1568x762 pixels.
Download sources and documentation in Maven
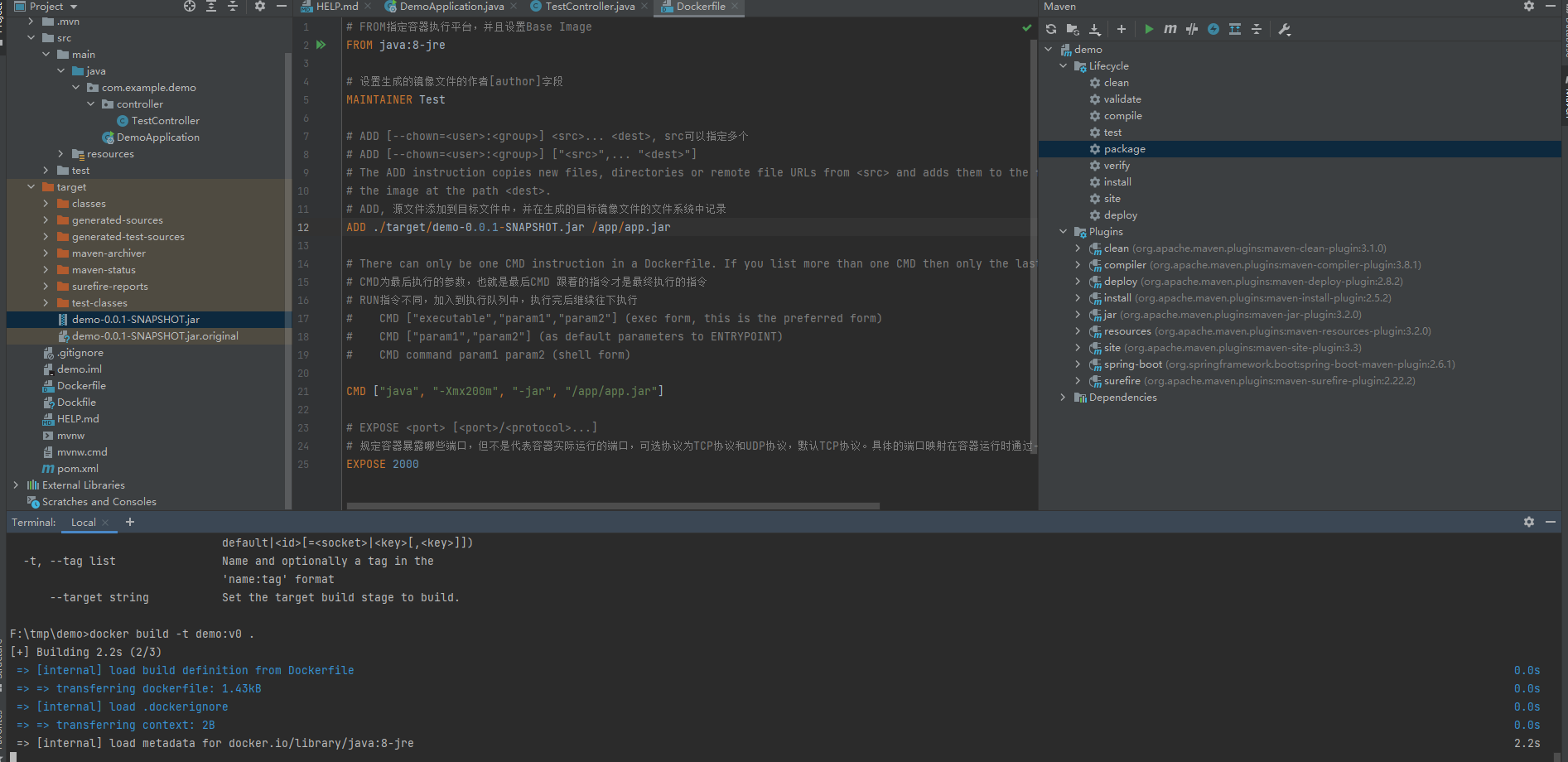point(1094,29)
